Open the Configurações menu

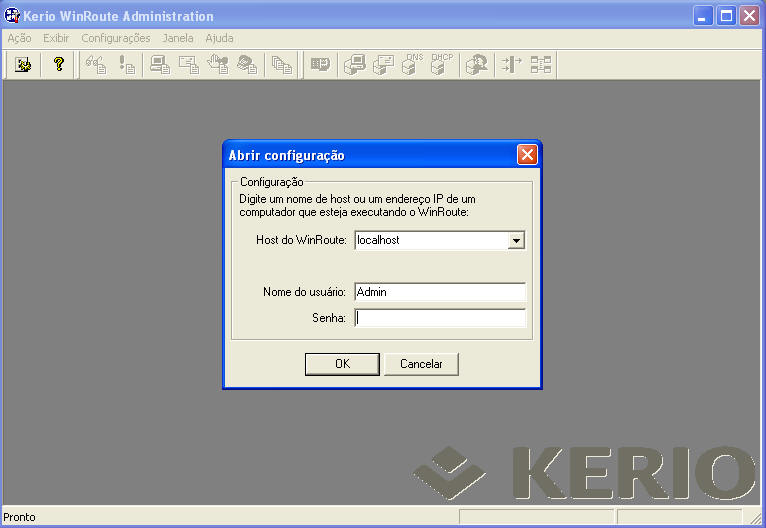tap(116, 38)
